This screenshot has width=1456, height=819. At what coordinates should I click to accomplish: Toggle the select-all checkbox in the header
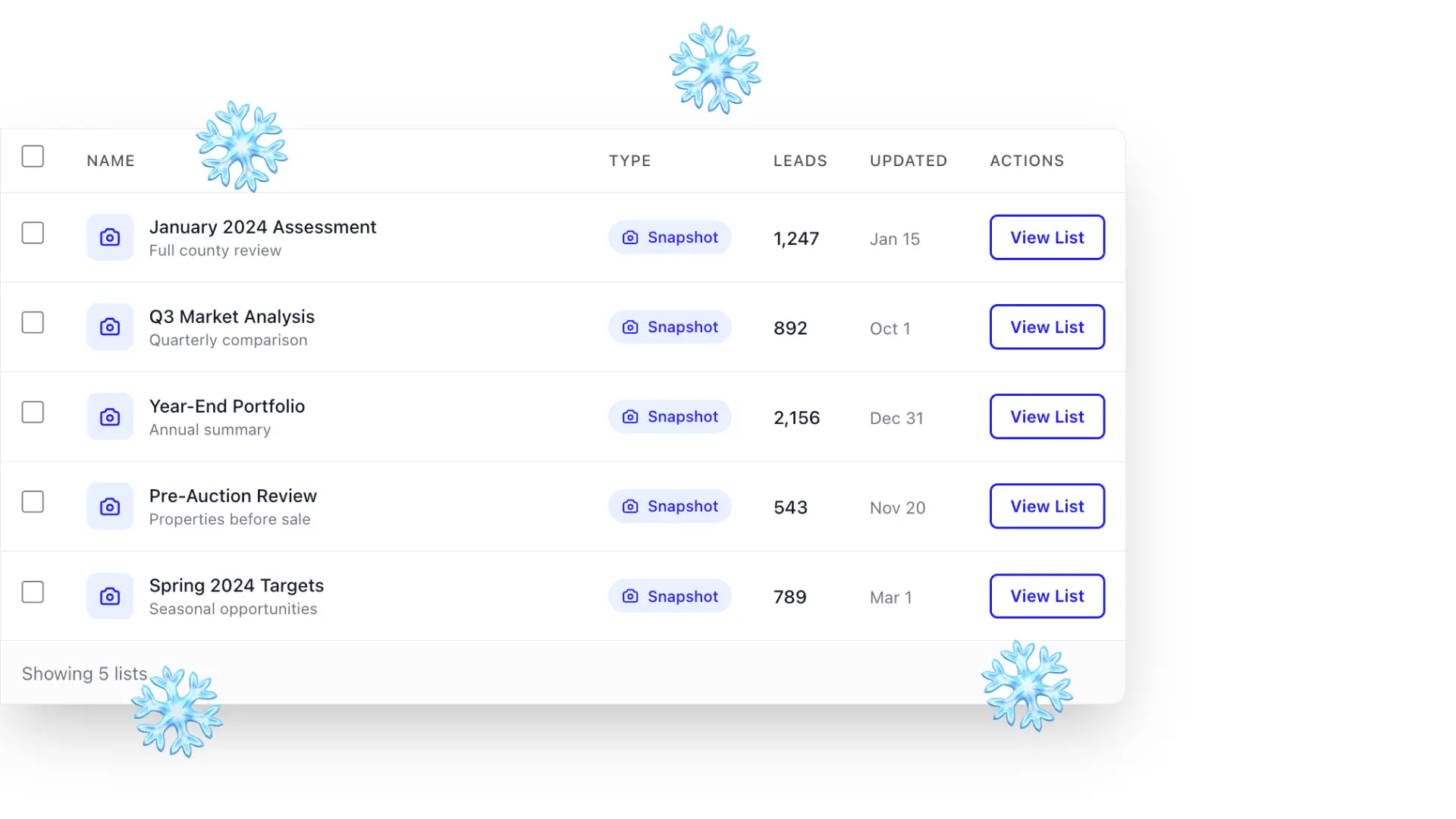pyautogui.click(x=33, y=156)
